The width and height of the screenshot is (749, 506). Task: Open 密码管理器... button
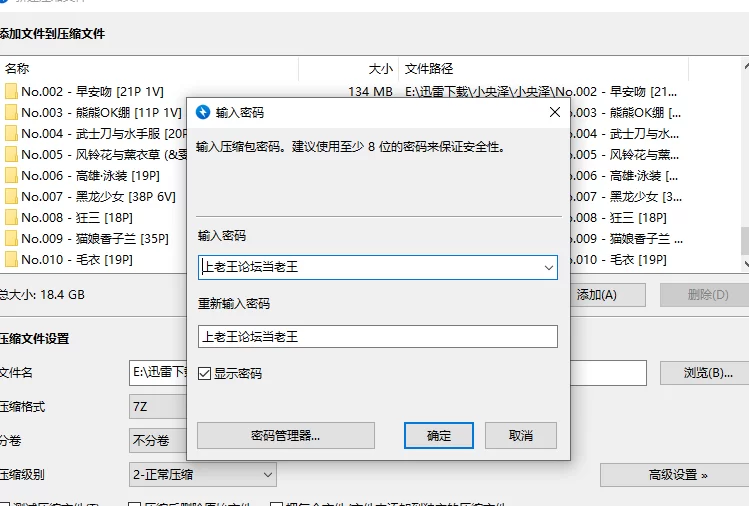pos(286,436)
